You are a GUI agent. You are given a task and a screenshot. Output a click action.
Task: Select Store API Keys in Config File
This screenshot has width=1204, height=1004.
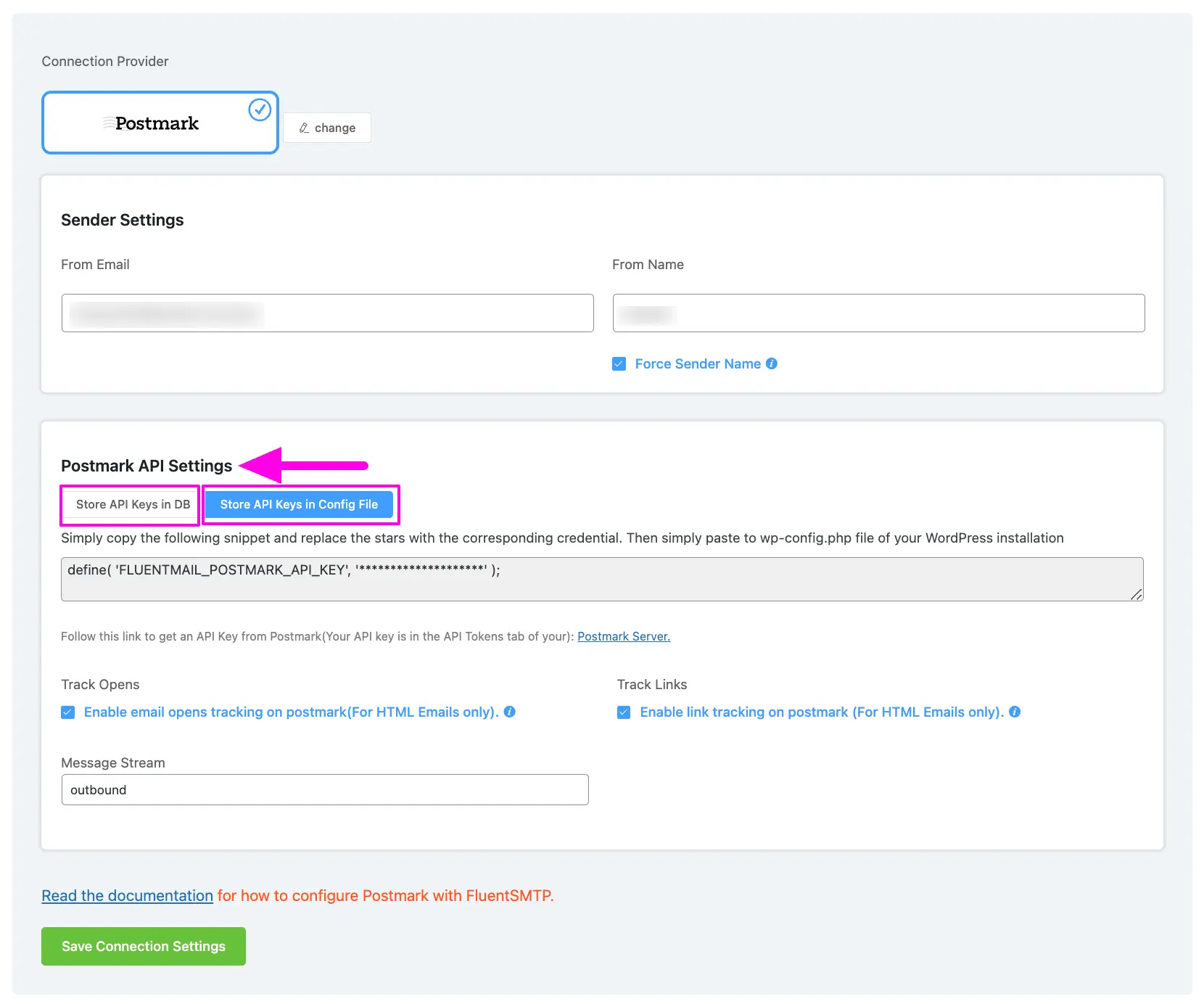tap(299, 504)
